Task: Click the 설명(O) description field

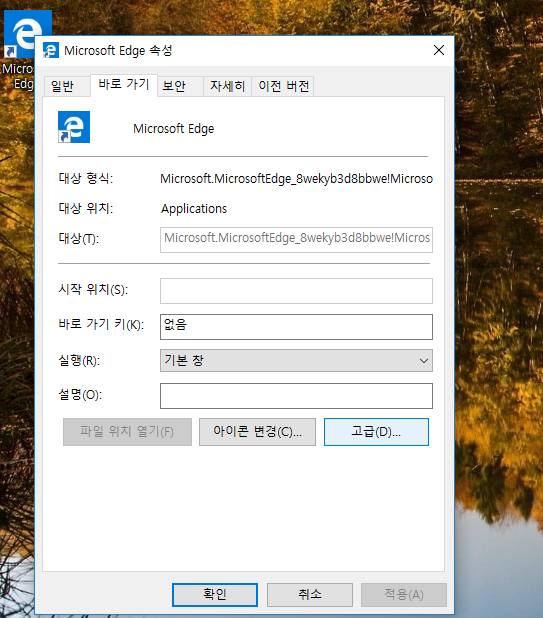Action: click(x=296, y=396)
